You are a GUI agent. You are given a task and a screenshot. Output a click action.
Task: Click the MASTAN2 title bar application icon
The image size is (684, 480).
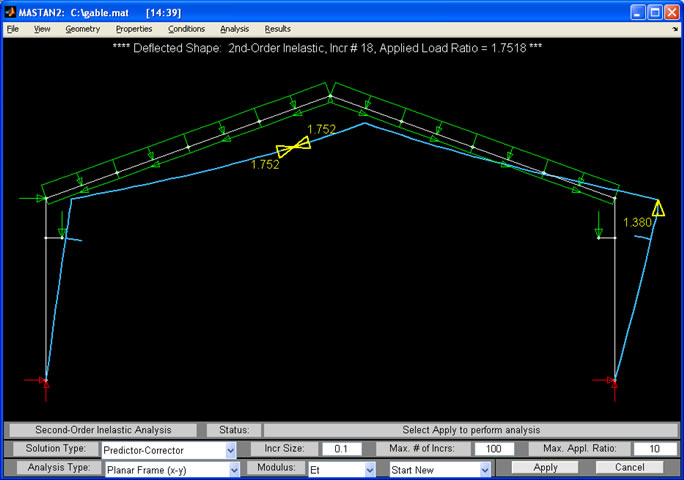coord(12,12)
